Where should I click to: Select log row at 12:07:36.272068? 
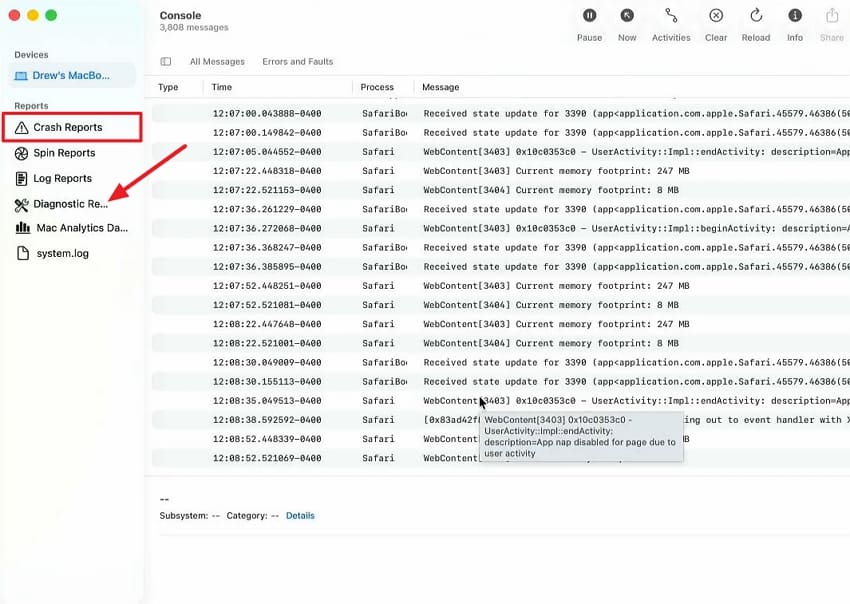[x=501, y=228]
